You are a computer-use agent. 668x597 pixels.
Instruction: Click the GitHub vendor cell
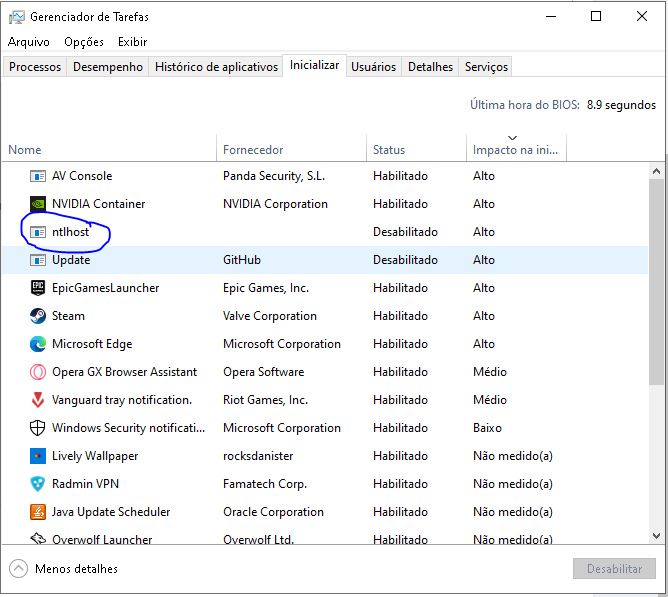tap(242, 260)
